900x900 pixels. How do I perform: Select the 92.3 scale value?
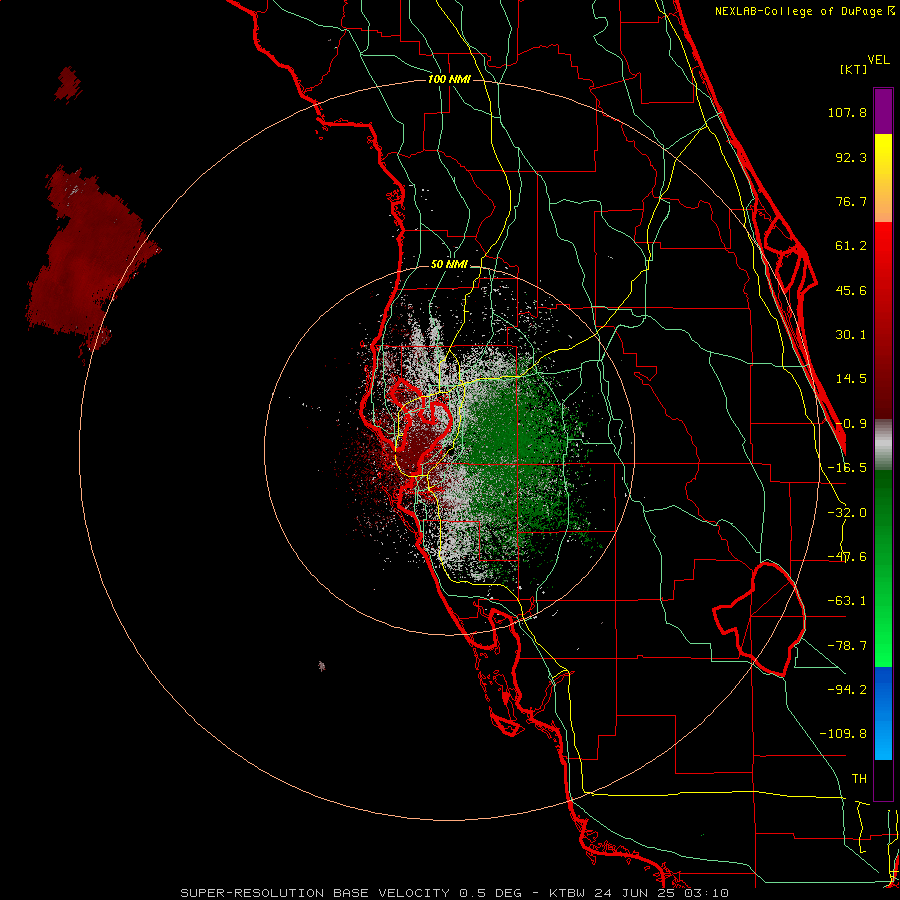point(851,157)
